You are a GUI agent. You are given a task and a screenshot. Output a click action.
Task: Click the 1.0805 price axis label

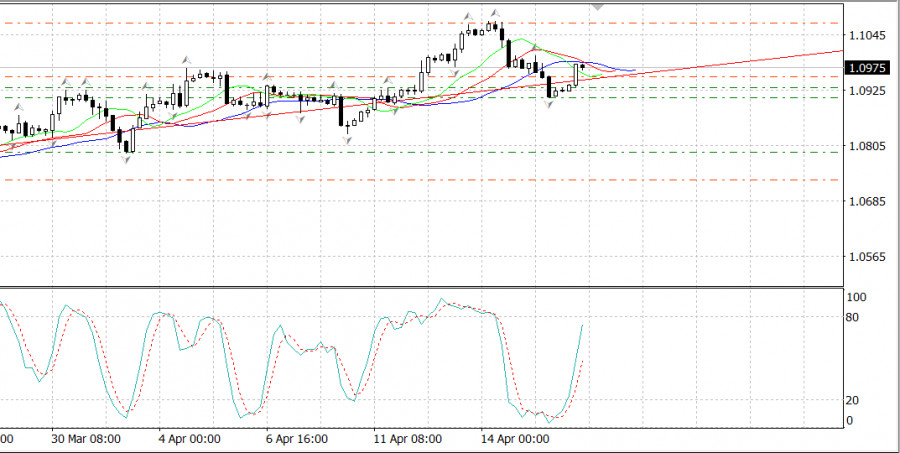(x=866, y=147)
